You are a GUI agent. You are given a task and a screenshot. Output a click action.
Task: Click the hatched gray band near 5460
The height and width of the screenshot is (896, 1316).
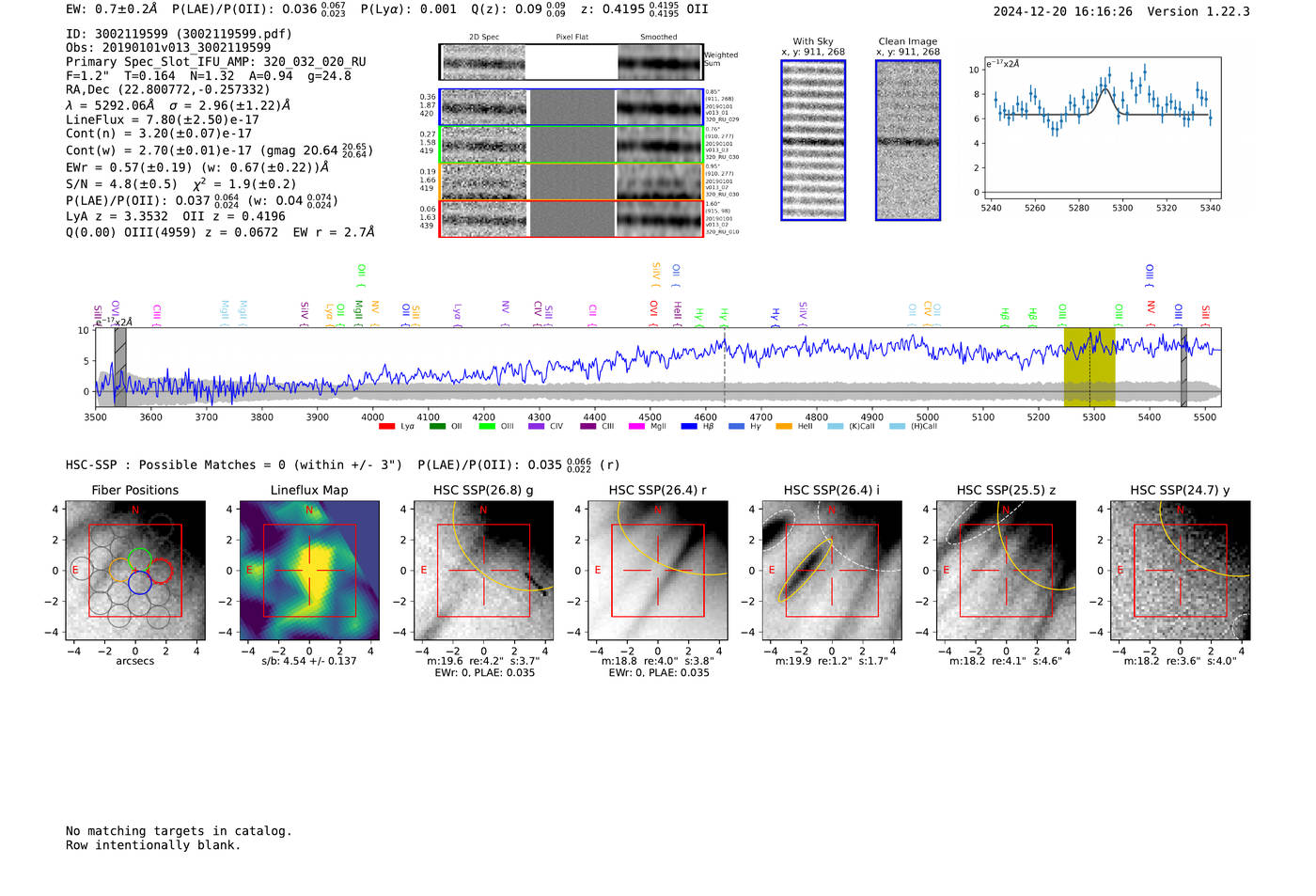click(1184, 367)
